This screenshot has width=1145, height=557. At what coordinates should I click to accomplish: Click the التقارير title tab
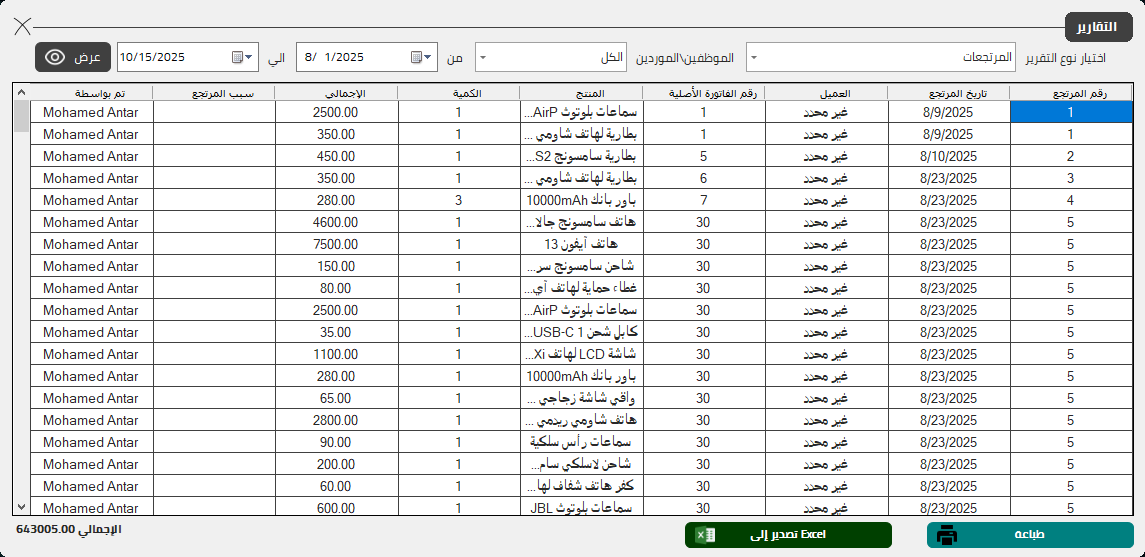pos(1100,27)
